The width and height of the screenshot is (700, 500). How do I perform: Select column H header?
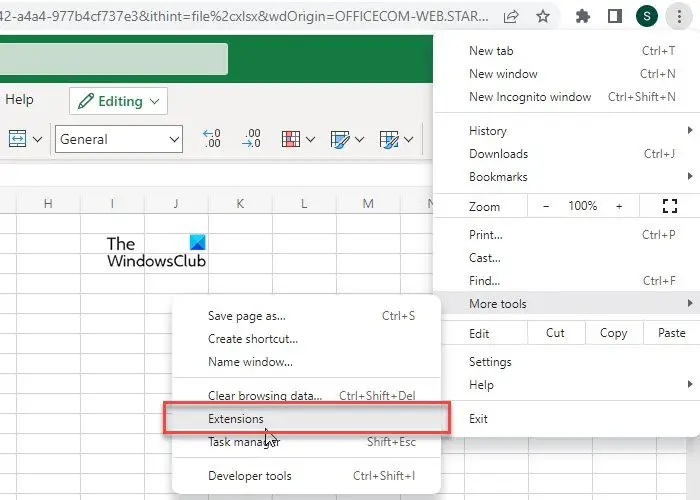[x=48, y=204]
